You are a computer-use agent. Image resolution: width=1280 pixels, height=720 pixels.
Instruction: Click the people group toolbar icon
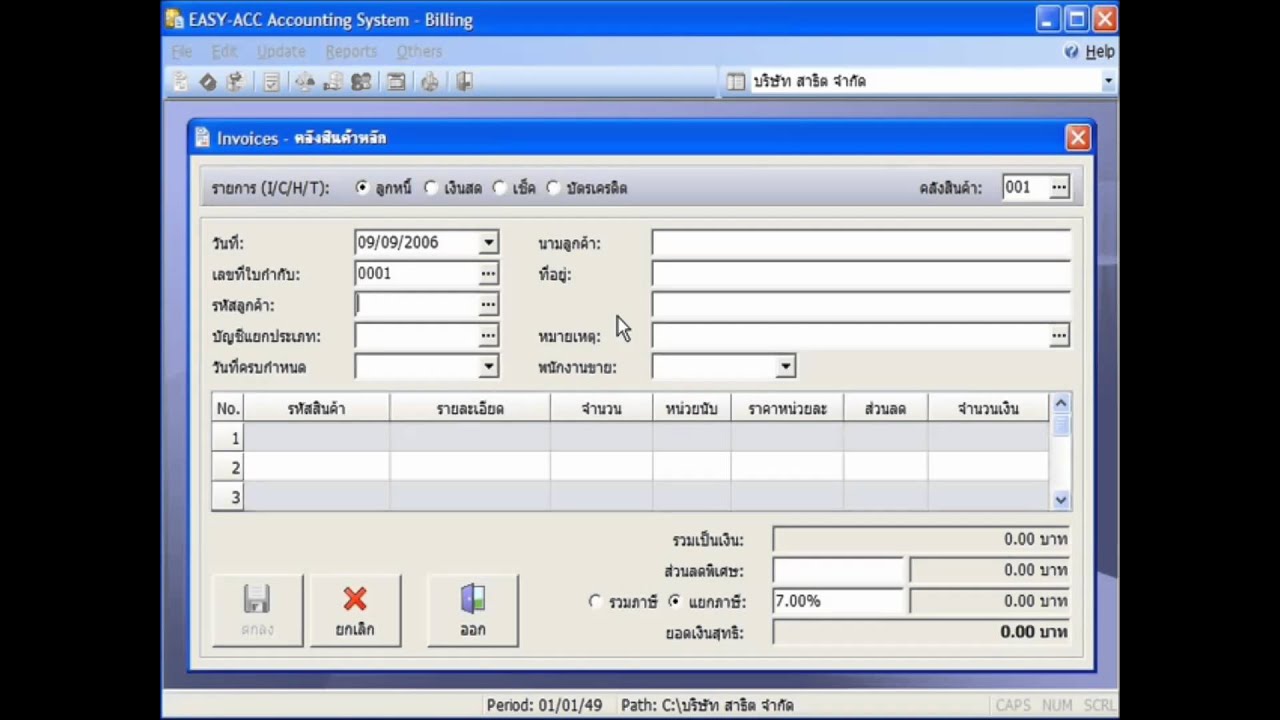tap(361, 82)
